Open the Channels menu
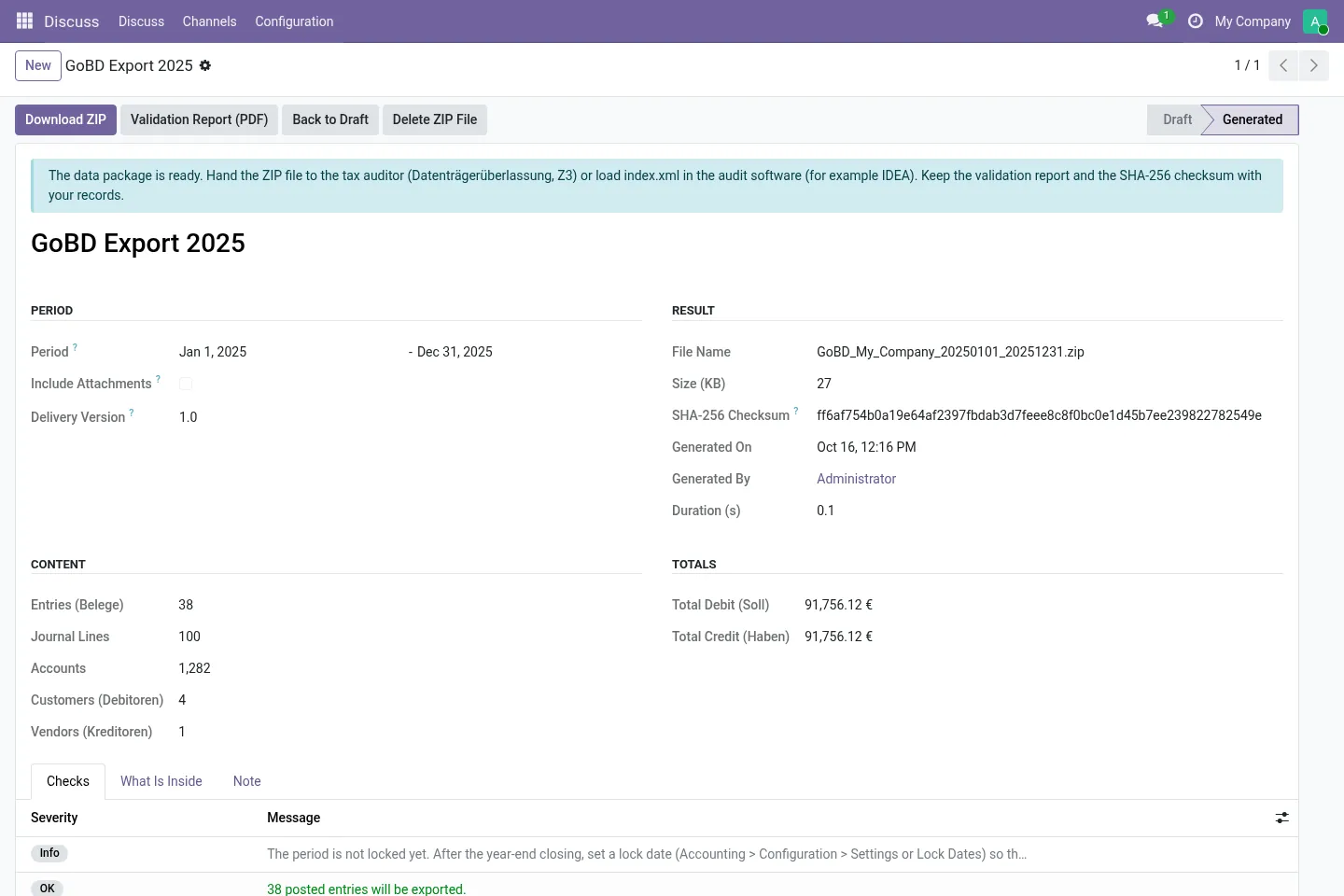This screenshot has width=1344, height=896. 209,21
